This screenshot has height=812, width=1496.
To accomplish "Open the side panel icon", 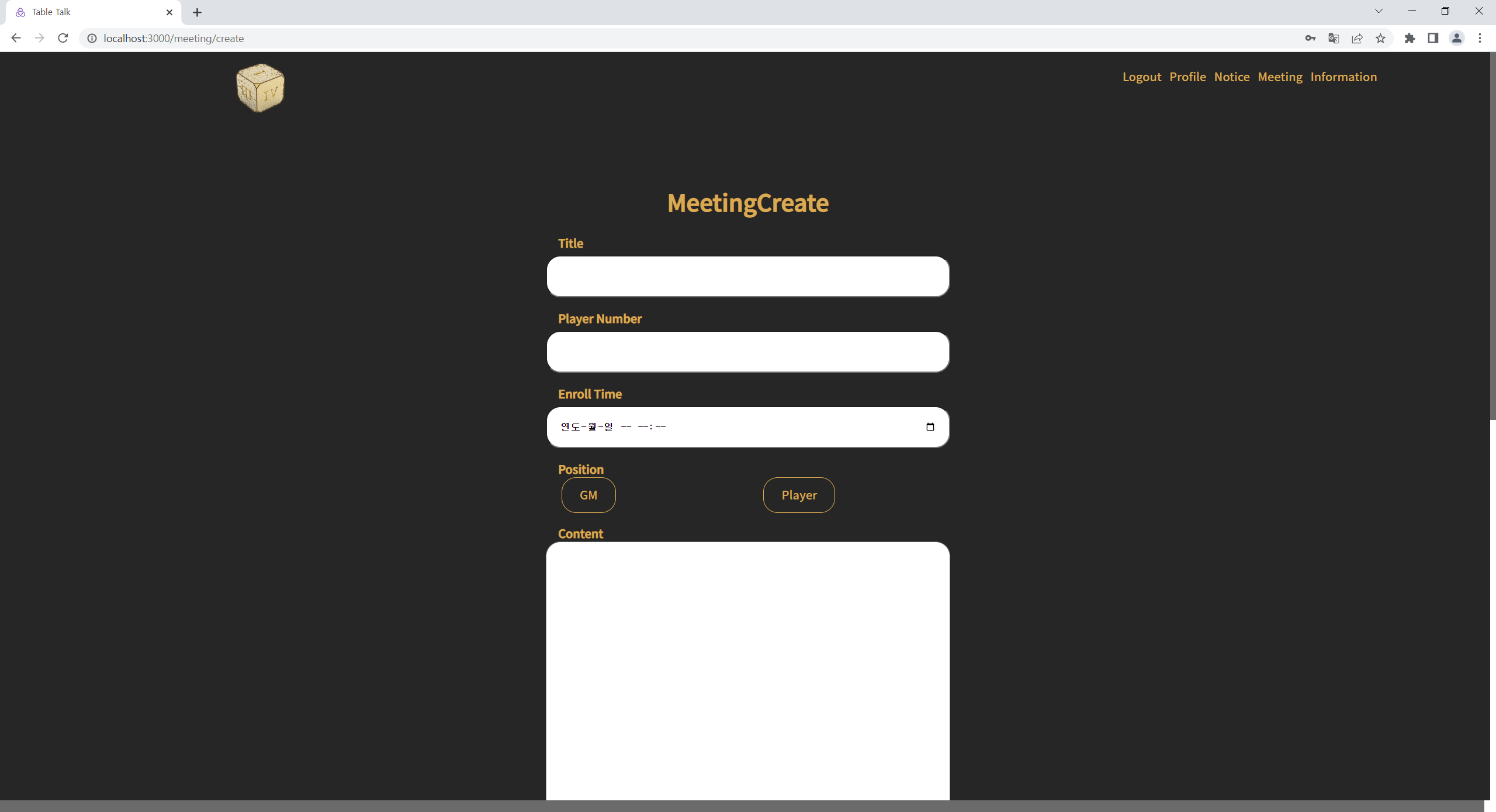I will 1433,38.
